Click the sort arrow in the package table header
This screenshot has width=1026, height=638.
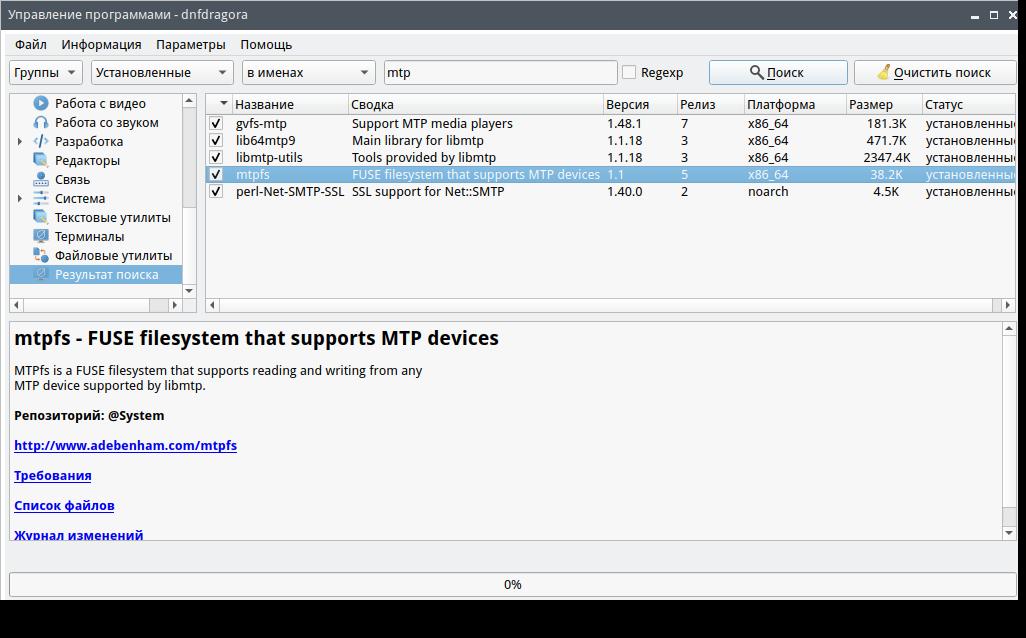[223, 103]
